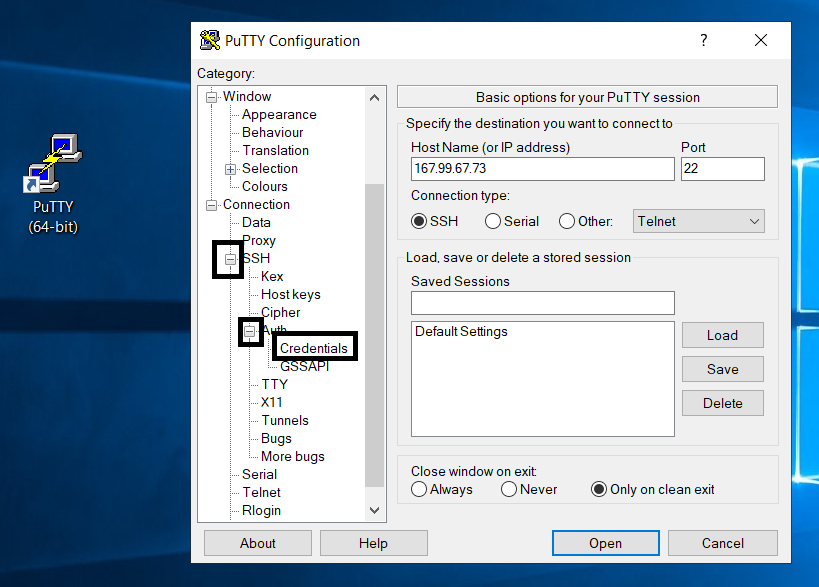
Task: Collapse the Auth tree node
Action: (x=250, y=331)
